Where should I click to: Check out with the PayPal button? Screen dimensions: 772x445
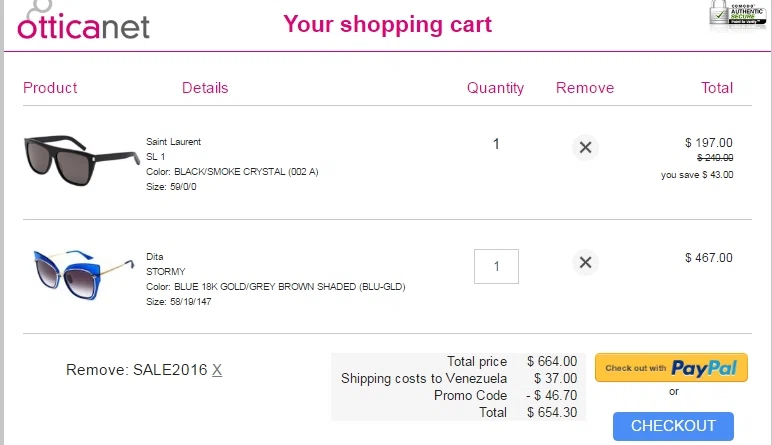[x=671, y=368]
